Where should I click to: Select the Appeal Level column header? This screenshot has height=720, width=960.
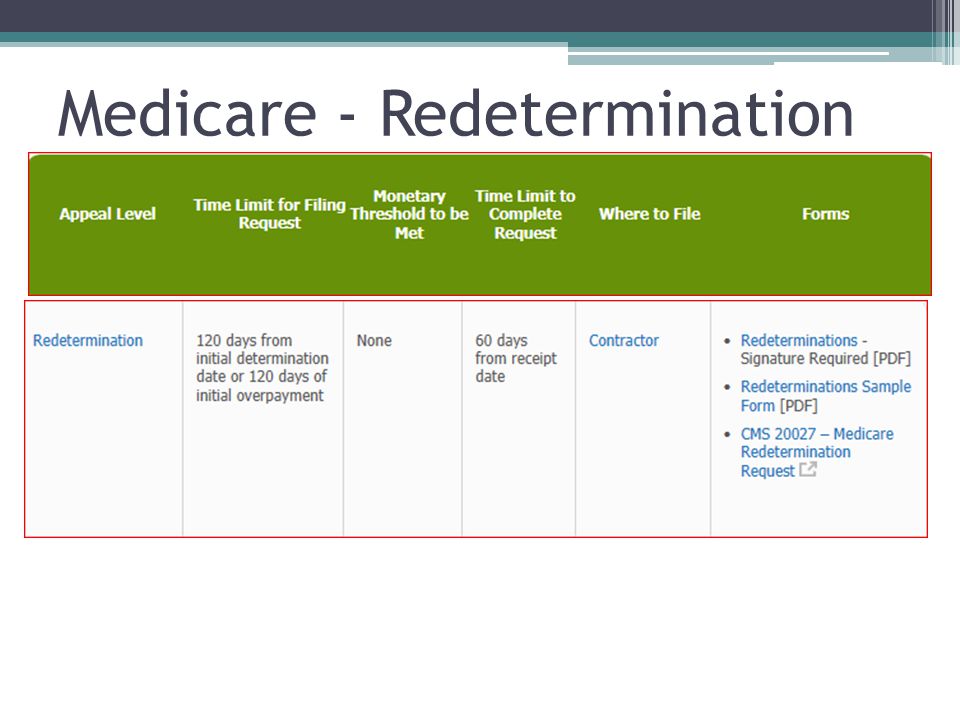point(108,214)
